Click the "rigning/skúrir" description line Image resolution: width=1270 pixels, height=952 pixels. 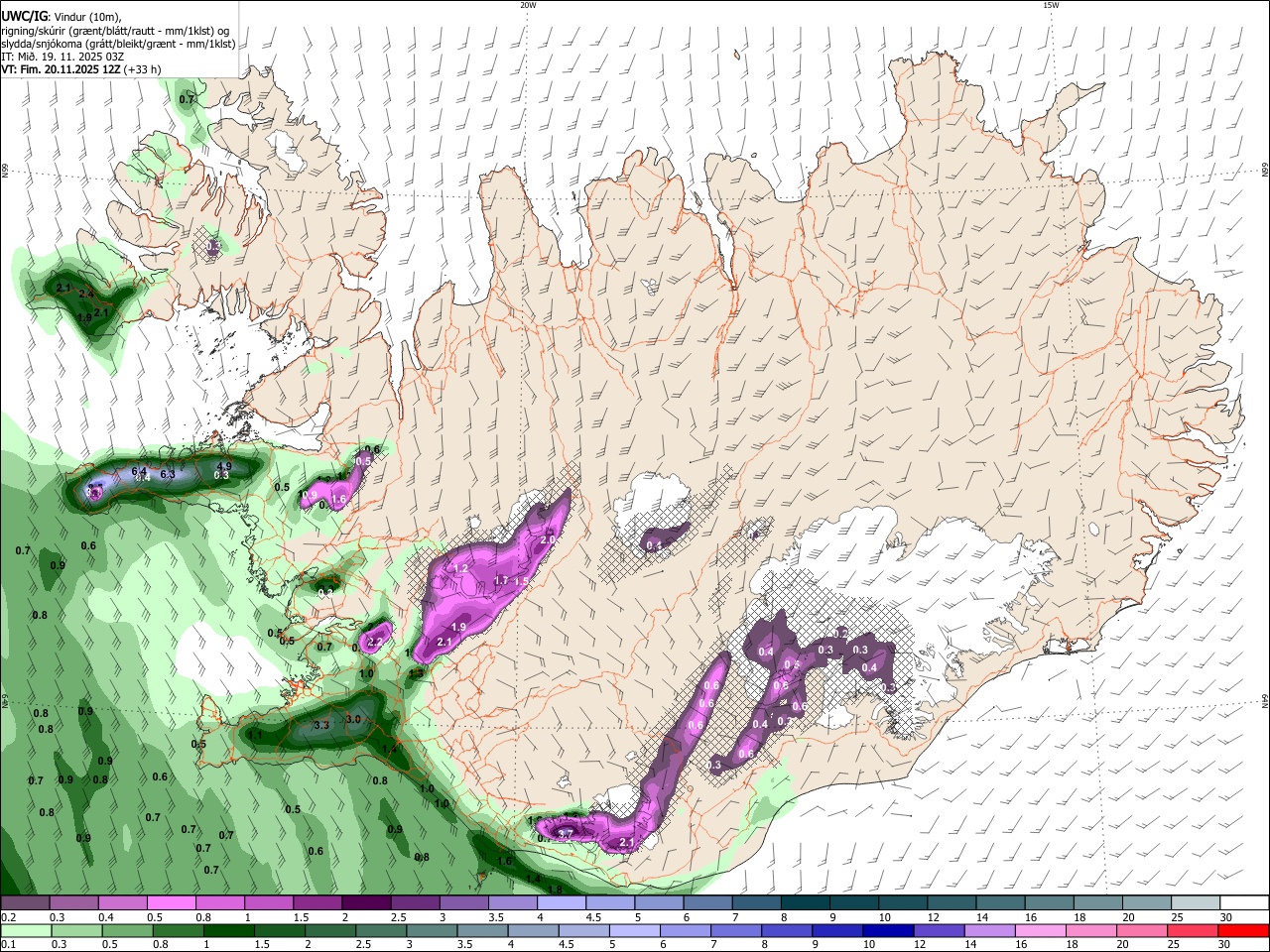(116, 30)
